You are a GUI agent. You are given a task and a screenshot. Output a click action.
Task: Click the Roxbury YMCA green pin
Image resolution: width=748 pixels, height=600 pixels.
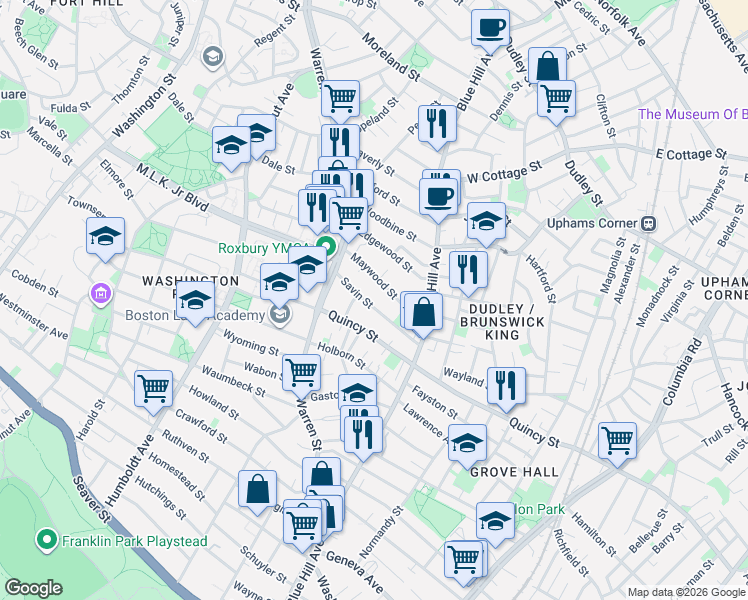click(x=327, y=247)
